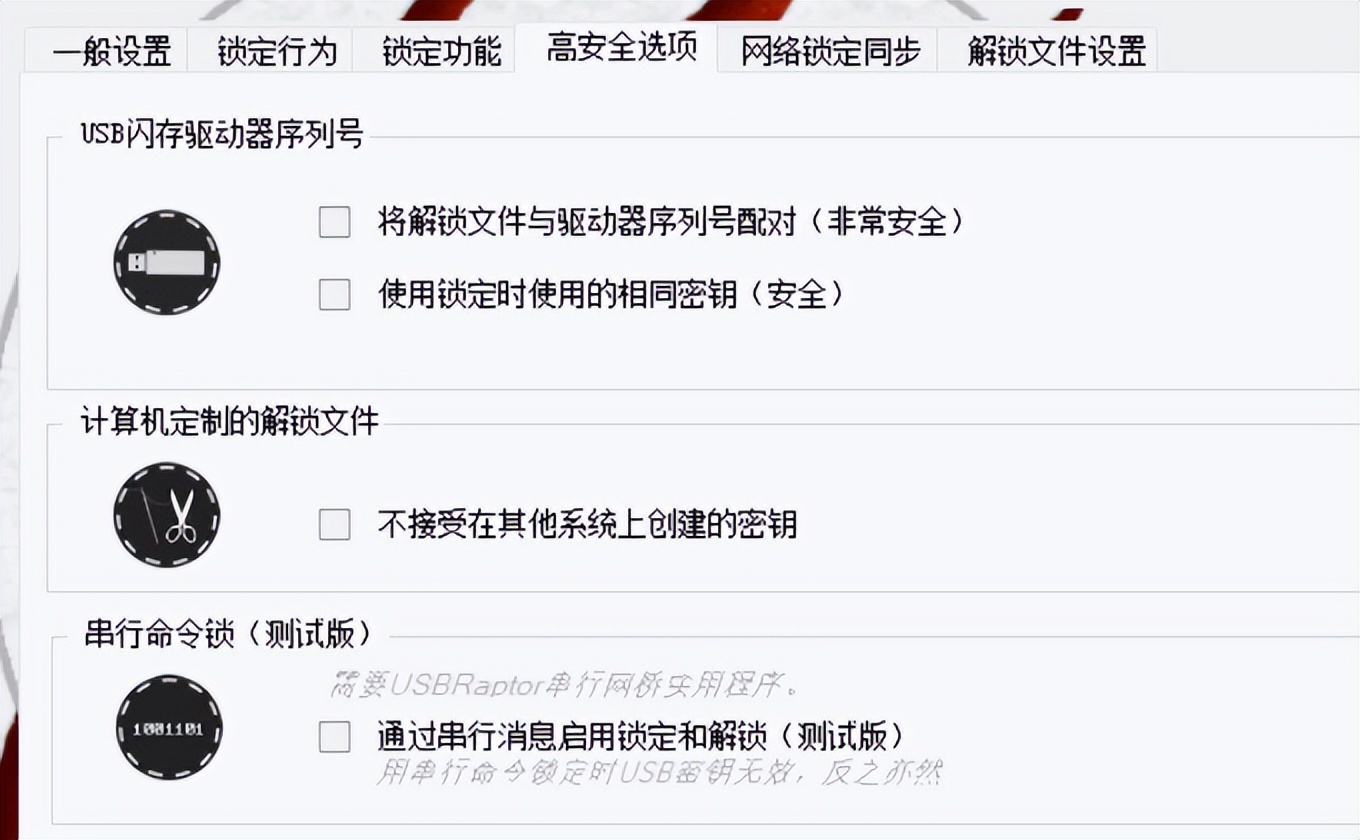Select the 锁定功能 tab
The width and height of the screenshot is (1360, 840).
441,51
